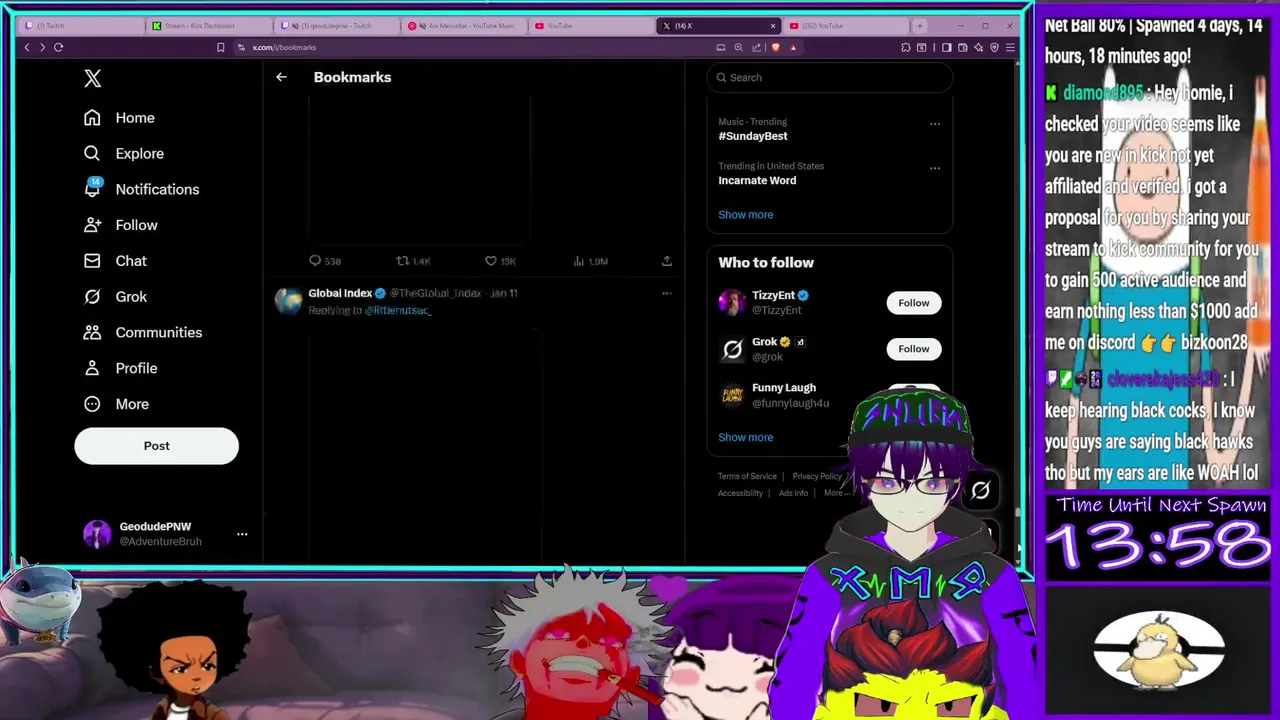Click browser back button
The width and height of the screenshot is (1280, 720).
(x=27, y=47)
